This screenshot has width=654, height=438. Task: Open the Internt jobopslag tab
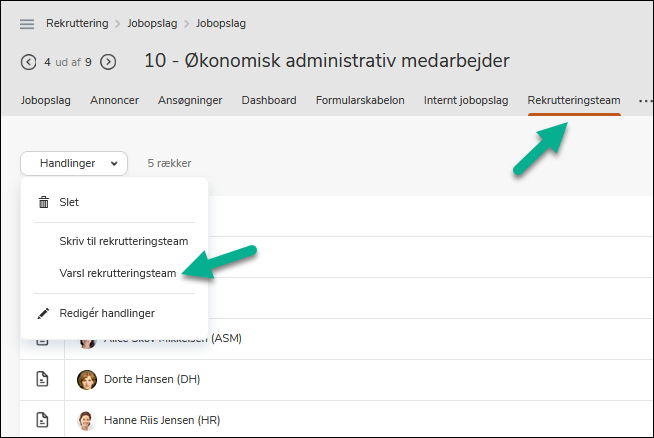[466, 100]
